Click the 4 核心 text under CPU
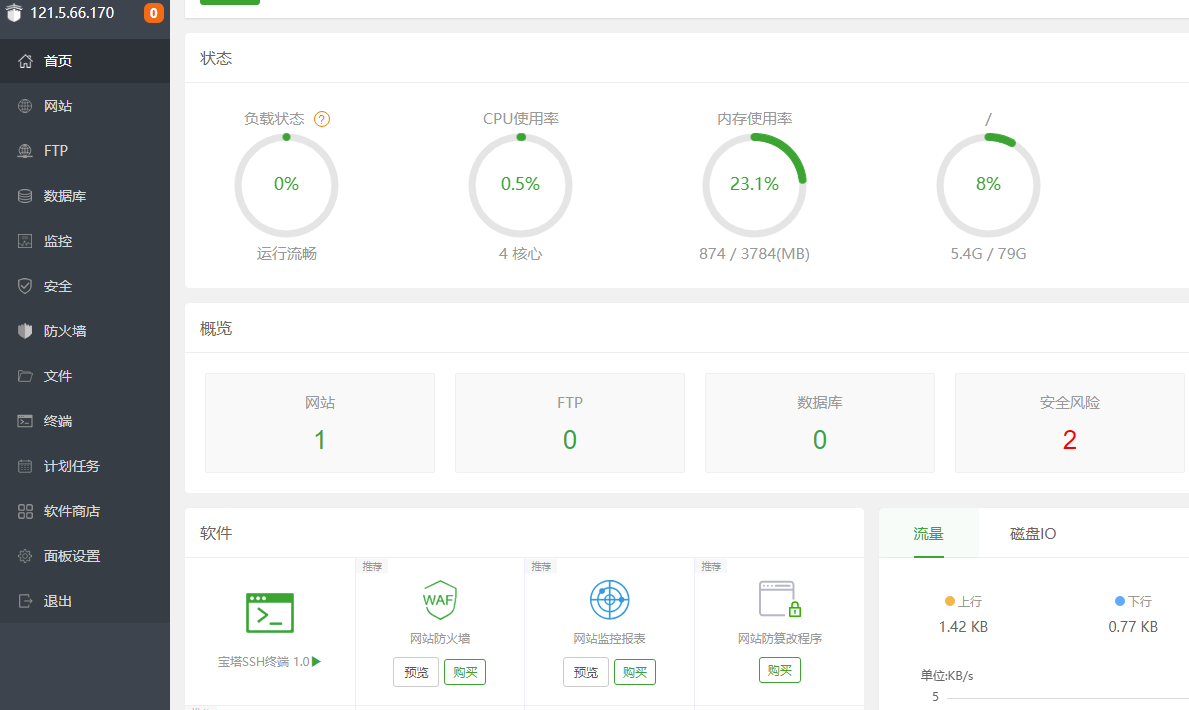The width and height of the screenshot is (1189, 710). (x=520, y=253)
